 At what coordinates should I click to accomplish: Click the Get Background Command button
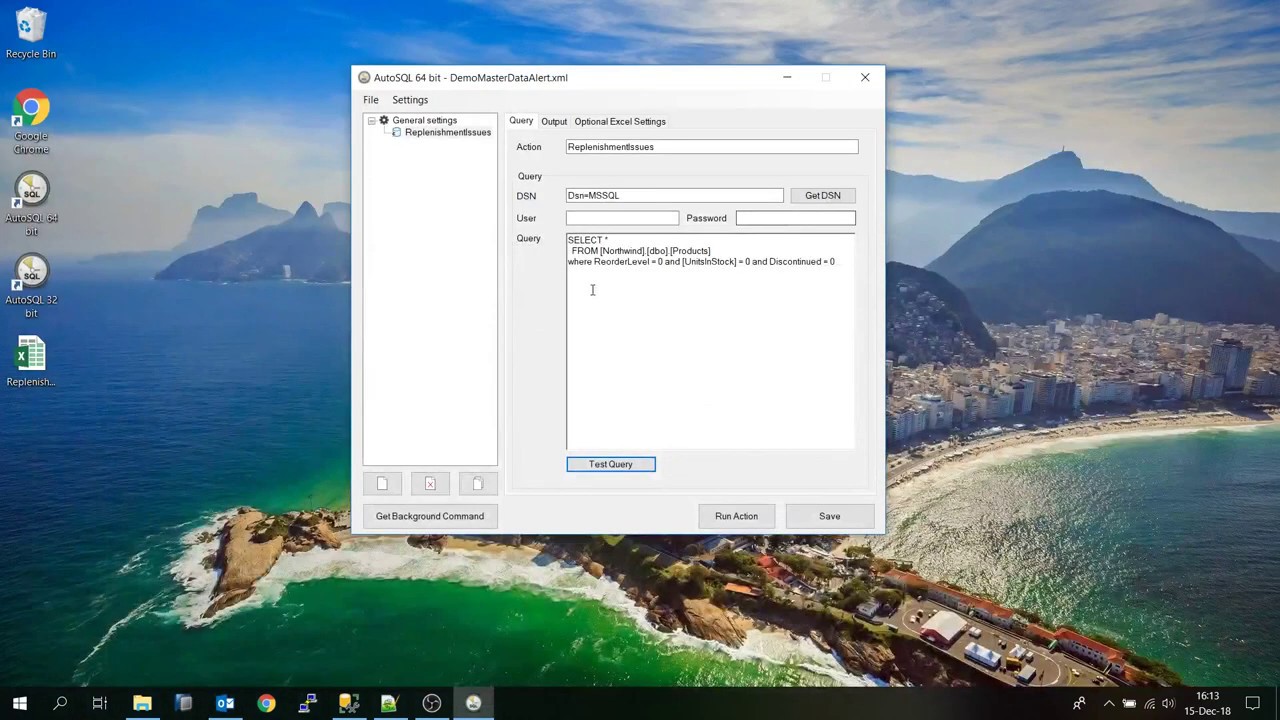pos(430,516)
